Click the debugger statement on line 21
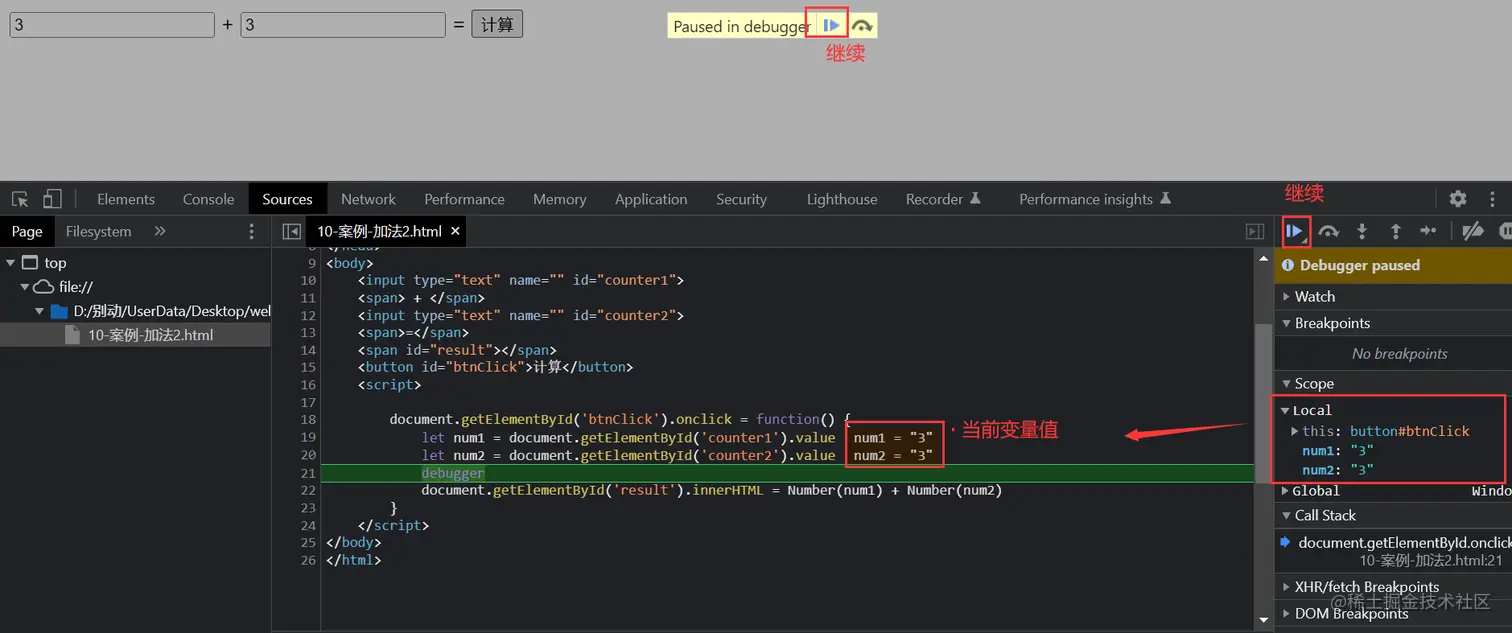This screenshot has width=1512, height=633. (452, 473)
